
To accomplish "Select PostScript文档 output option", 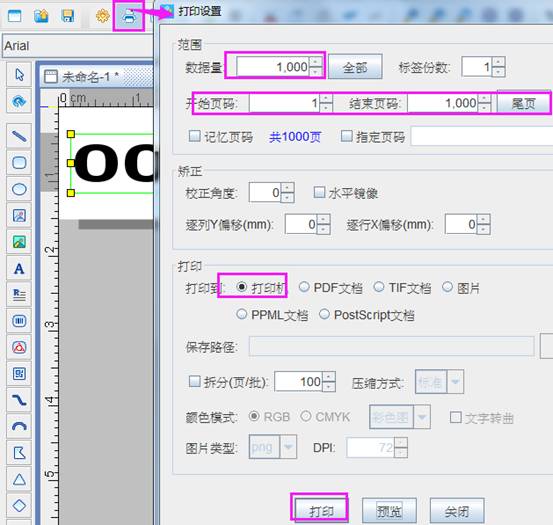I will [324, 314].
